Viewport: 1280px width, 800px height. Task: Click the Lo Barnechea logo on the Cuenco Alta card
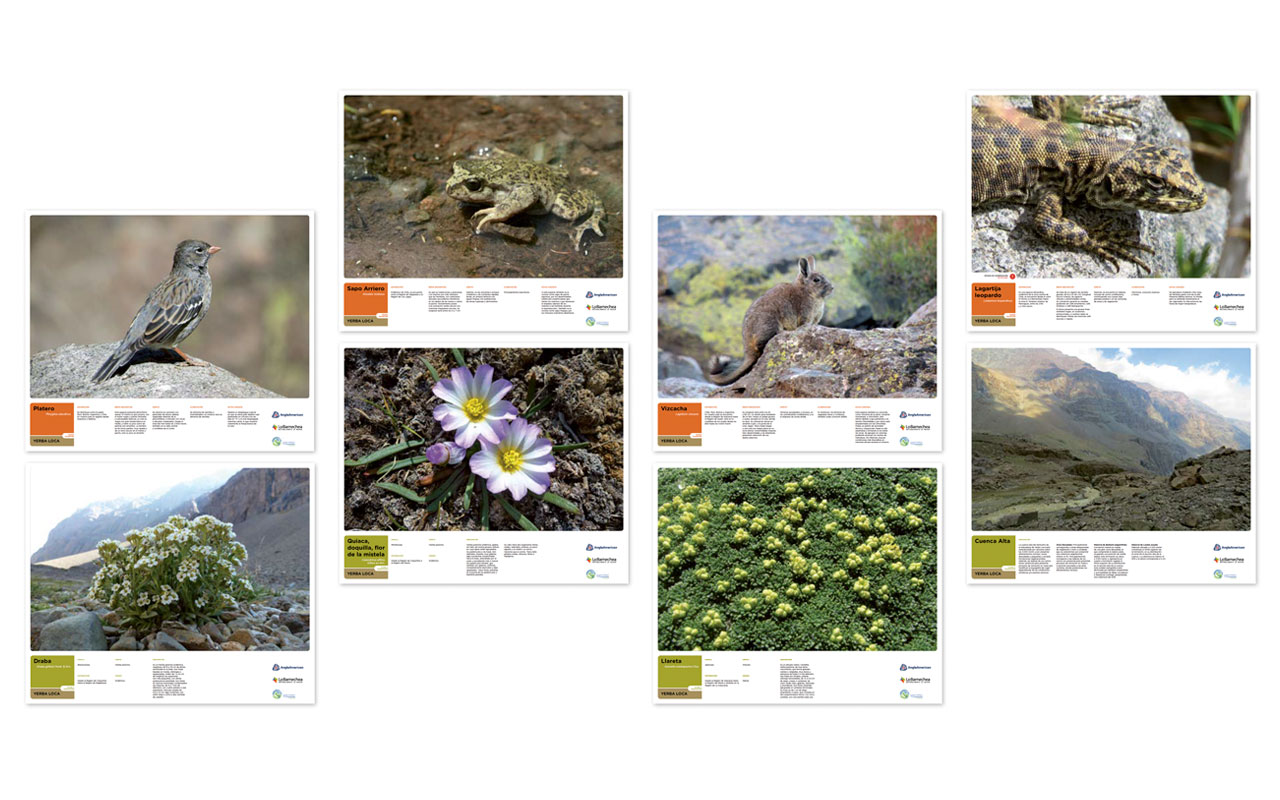[1229, 560]
